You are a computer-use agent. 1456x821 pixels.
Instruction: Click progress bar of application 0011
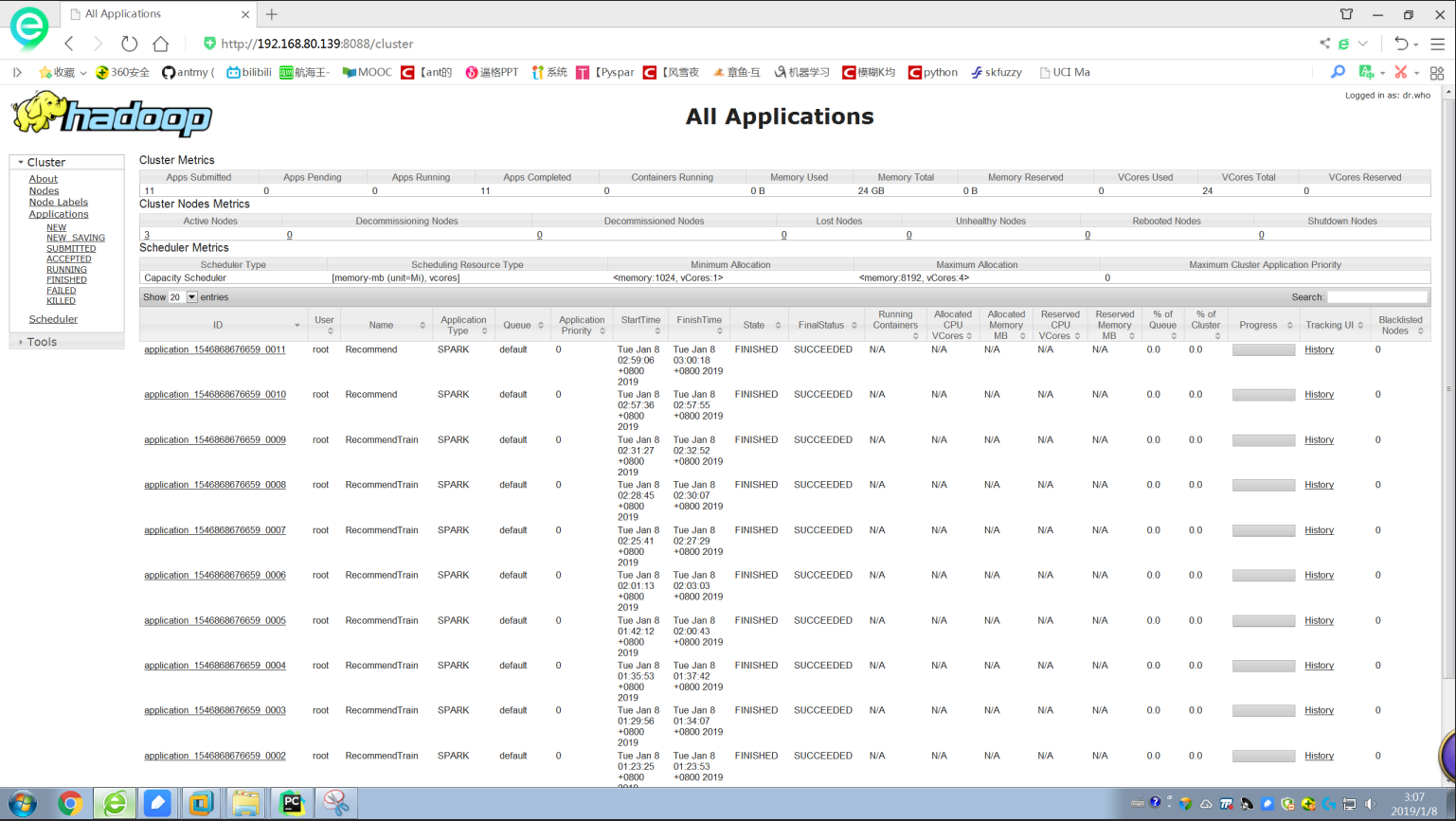[x=1264, y=350]
